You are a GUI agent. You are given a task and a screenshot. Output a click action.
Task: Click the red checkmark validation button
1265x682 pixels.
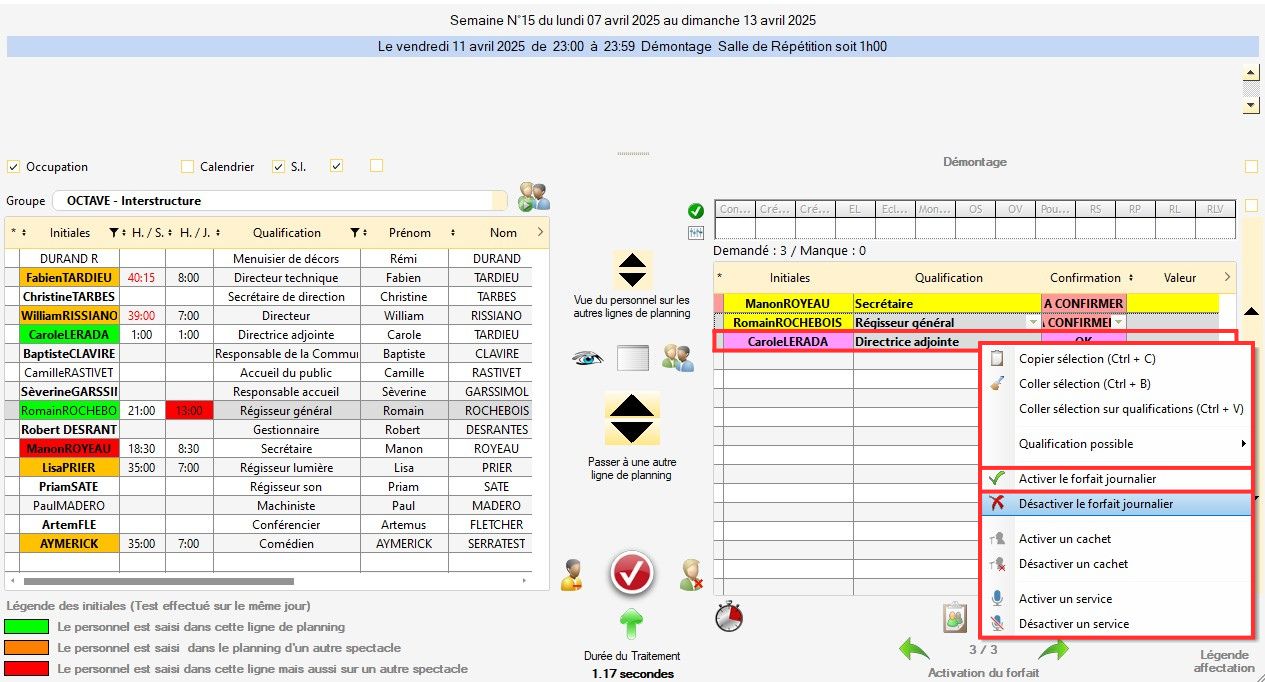631,574
